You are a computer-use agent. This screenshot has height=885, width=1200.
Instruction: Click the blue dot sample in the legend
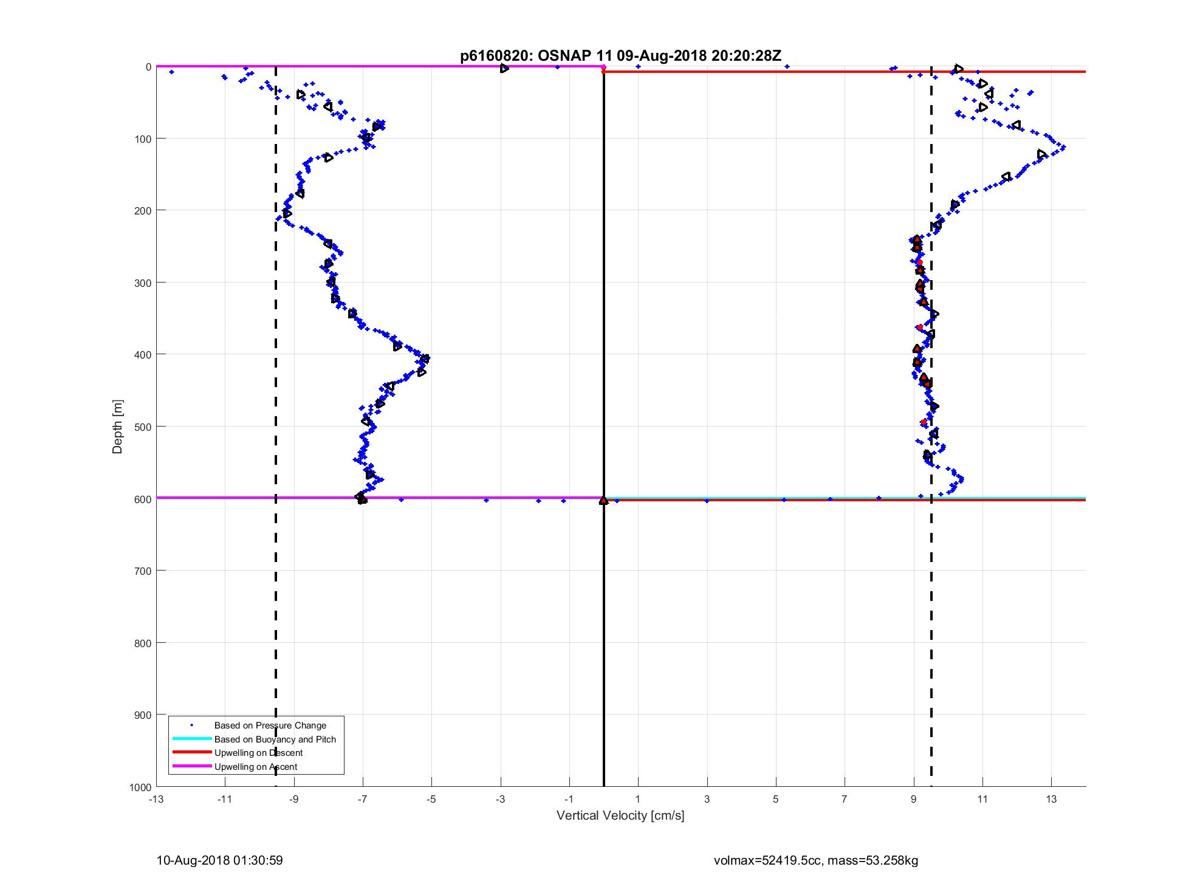click(191, 725)
